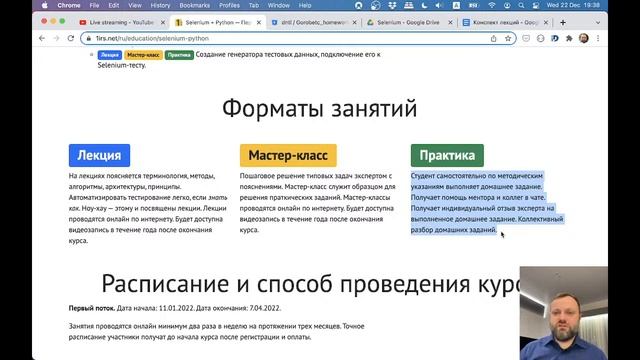View site info via the lock icon
This screenshot has height=360, width=640.
pos(89,38)
